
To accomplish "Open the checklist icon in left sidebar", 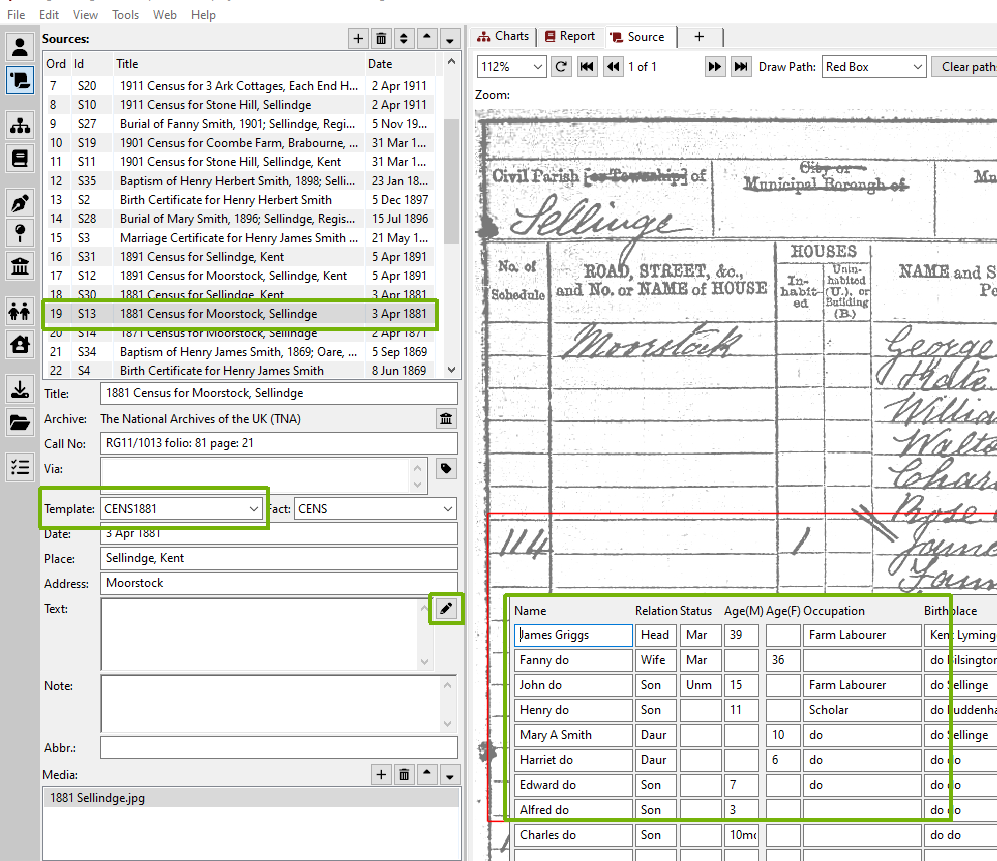I will [19, 466].
